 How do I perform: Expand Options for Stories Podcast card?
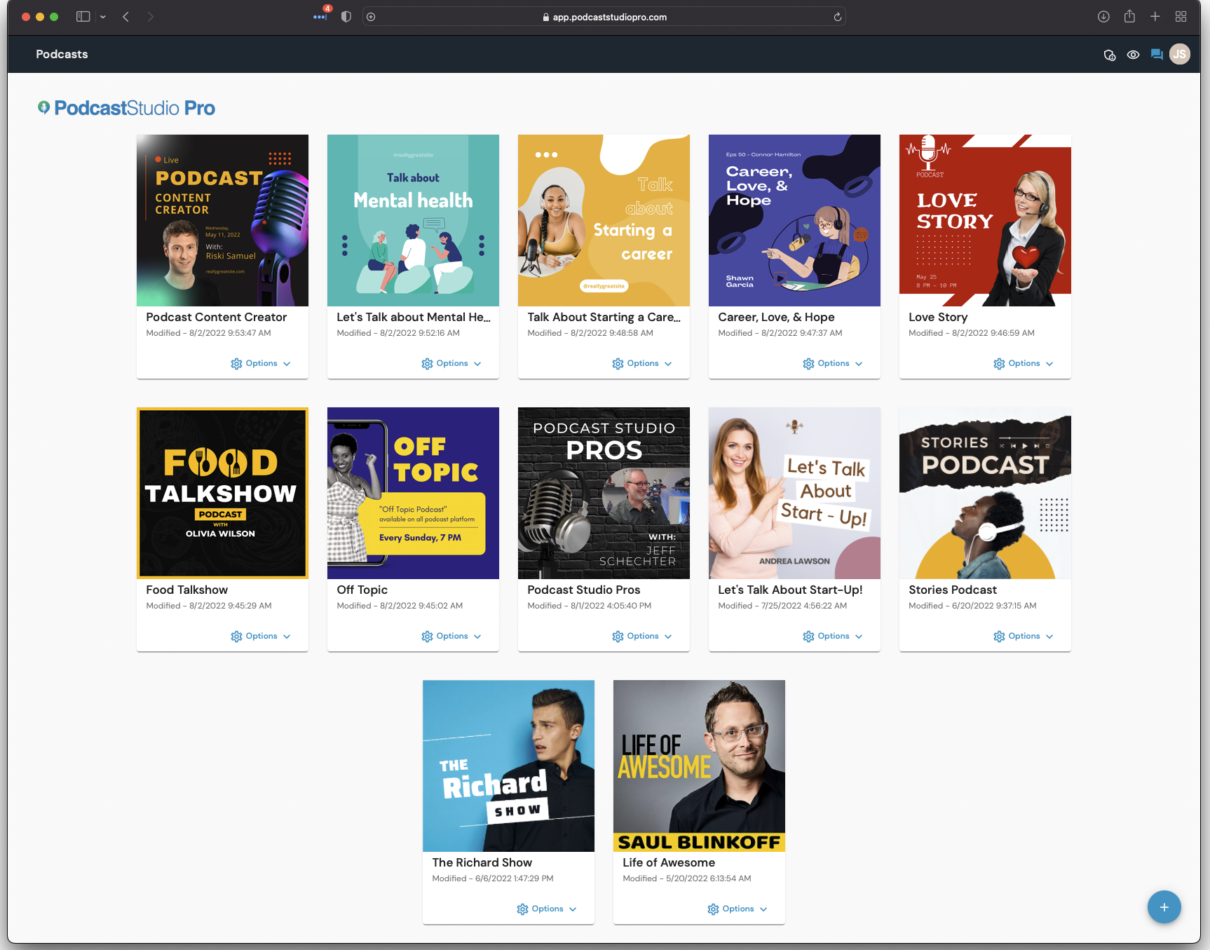coord(1022,635)
